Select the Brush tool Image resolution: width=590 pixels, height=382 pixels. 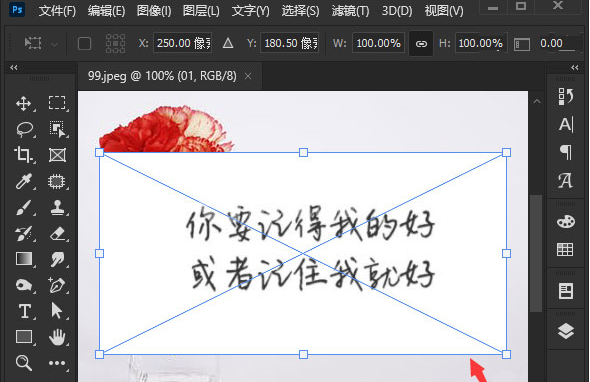(x=24, y=207)
